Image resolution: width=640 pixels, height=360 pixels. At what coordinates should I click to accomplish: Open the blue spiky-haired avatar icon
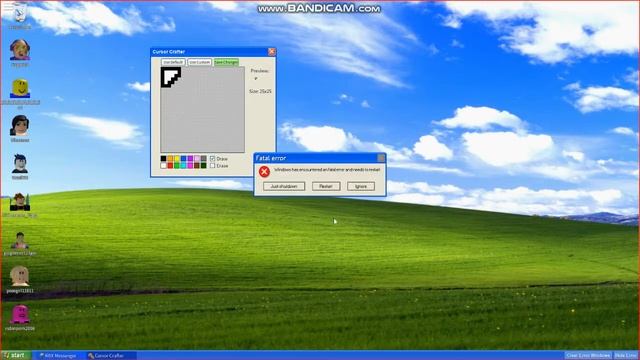pyautogui.click(x=20, y=163)
